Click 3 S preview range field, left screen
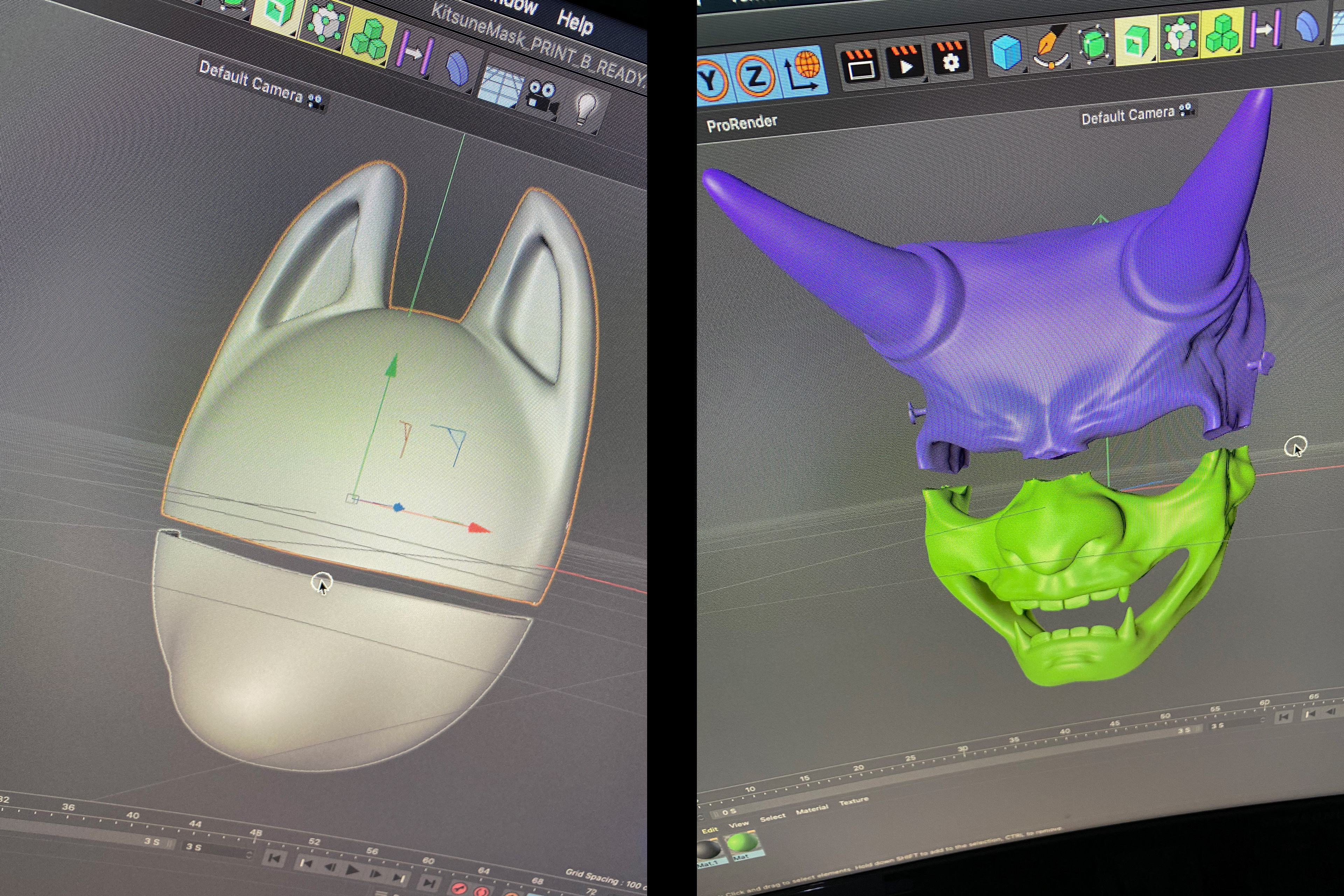This screenshot has height=896, width=1344. click(152, 842)
